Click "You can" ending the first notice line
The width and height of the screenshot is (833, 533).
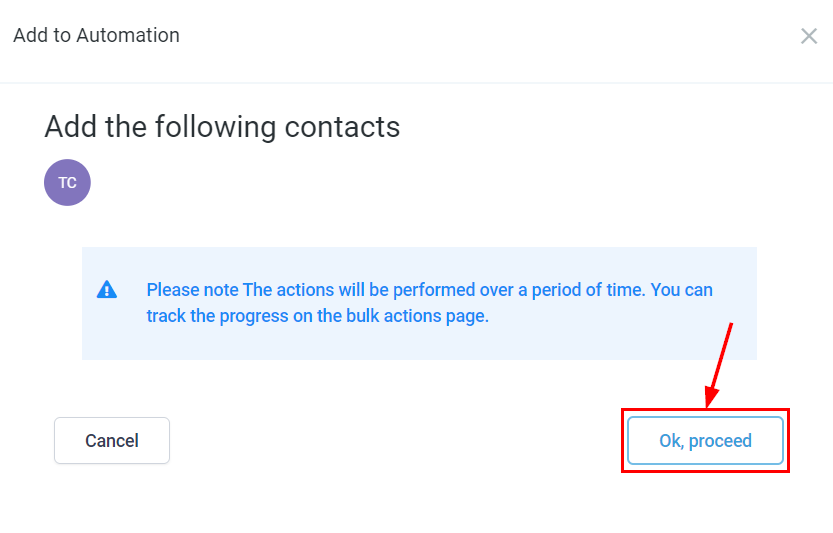pos(682,290)
